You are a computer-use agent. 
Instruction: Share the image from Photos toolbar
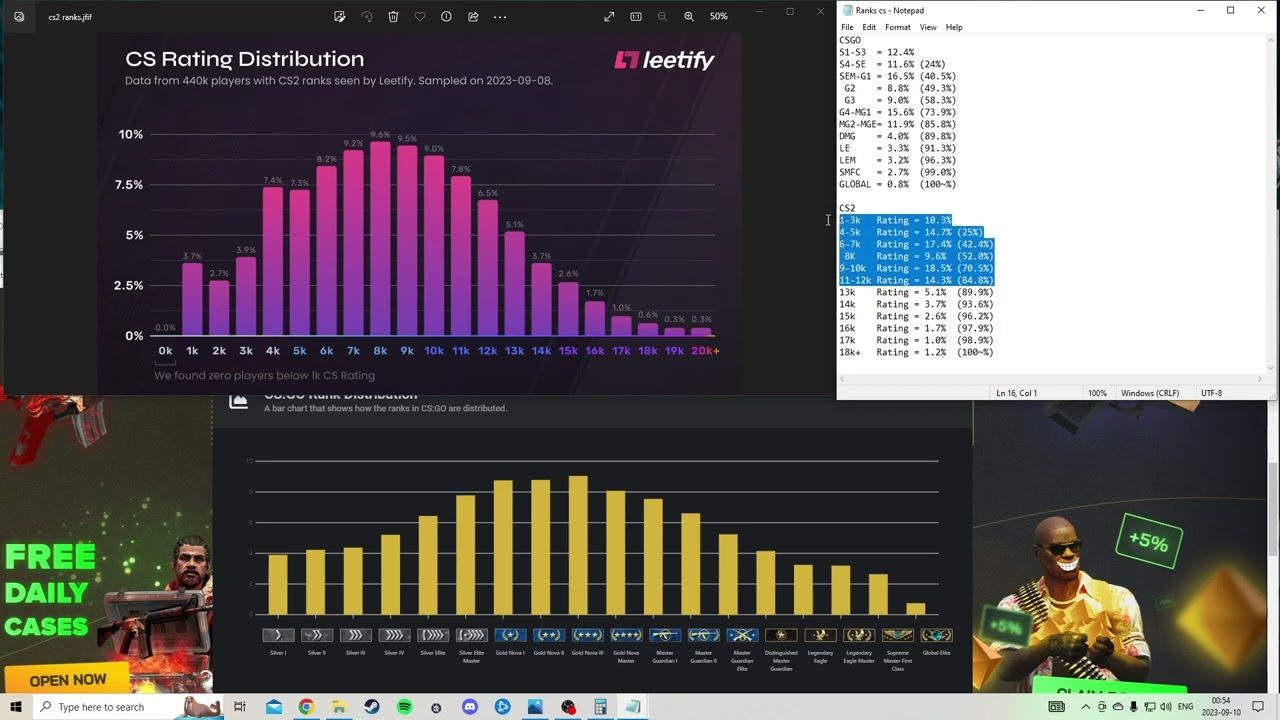pos(473,17)
